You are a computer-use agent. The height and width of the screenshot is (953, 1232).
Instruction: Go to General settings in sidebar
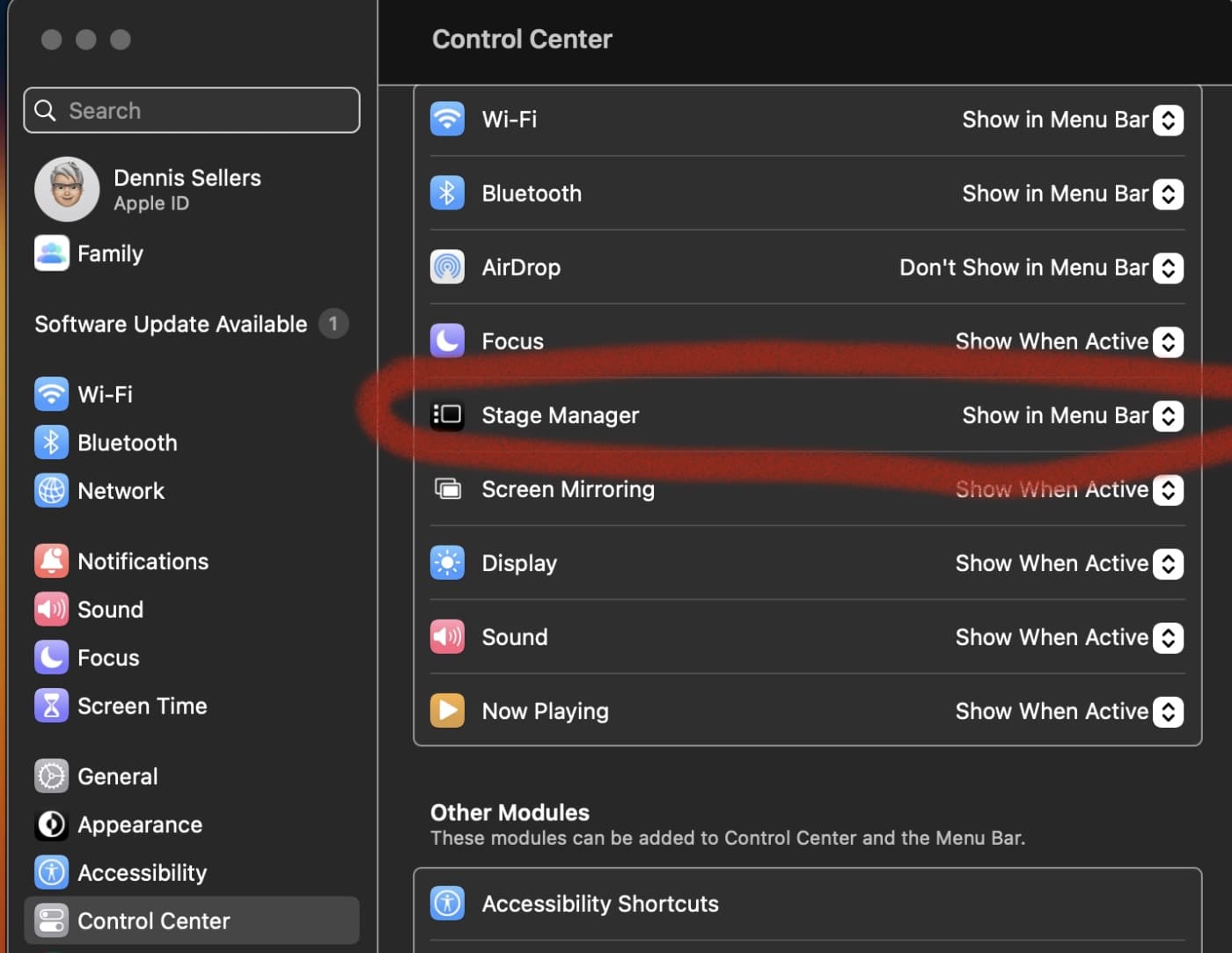tap(117, 776)
